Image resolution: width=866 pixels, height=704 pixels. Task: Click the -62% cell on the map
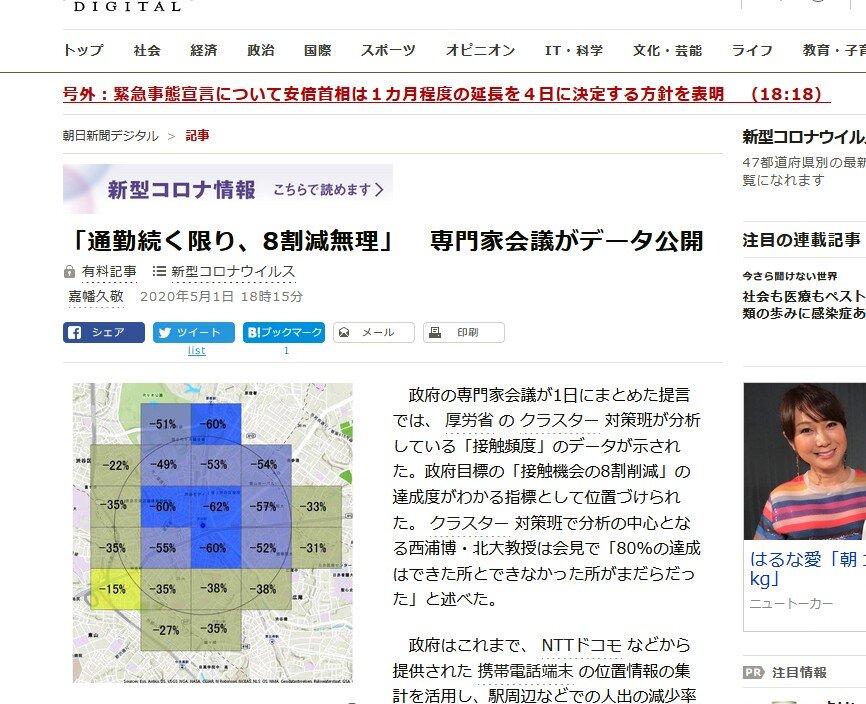tap(216, 506)
